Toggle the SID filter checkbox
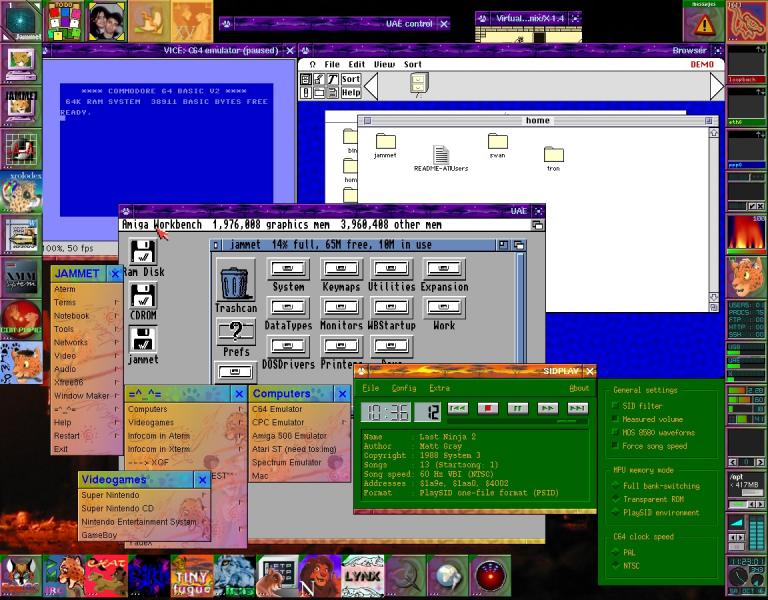This screenshot has width=768, height=600. click(x=615, y=406)
